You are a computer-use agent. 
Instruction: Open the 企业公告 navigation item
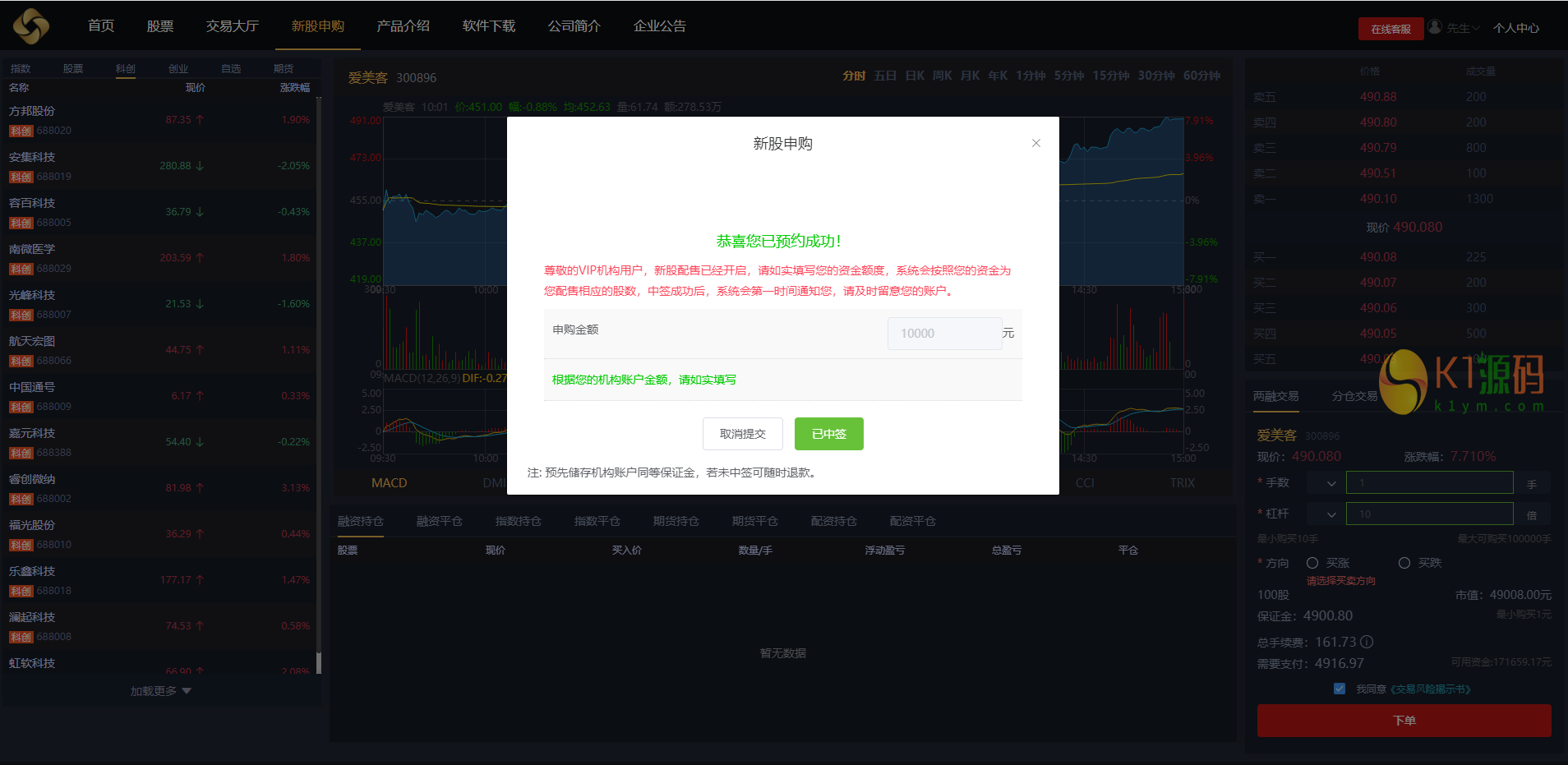660,26
